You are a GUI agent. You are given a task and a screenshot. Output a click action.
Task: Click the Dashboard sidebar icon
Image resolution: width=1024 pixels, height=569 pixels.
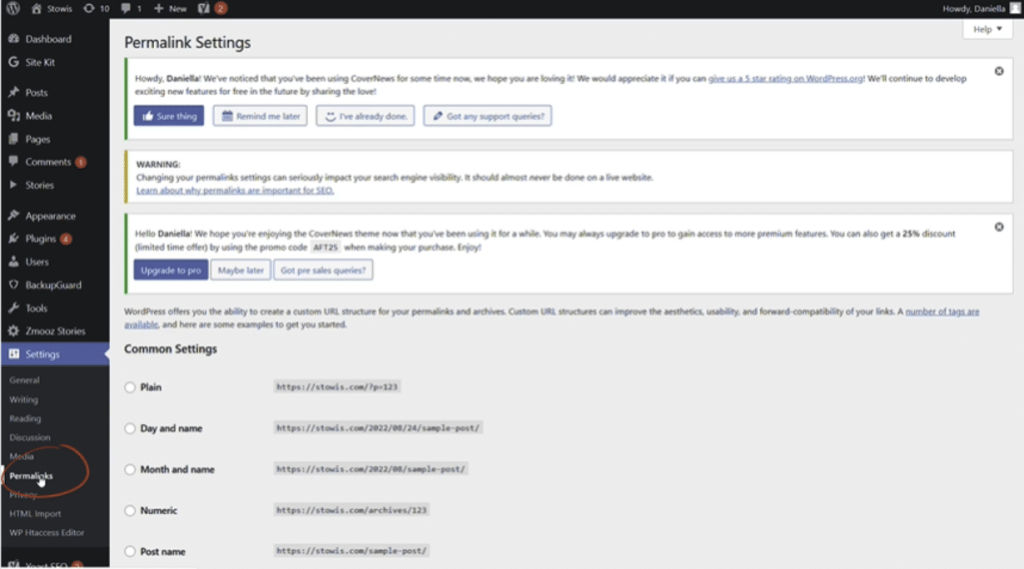click(x=14, y=39)
